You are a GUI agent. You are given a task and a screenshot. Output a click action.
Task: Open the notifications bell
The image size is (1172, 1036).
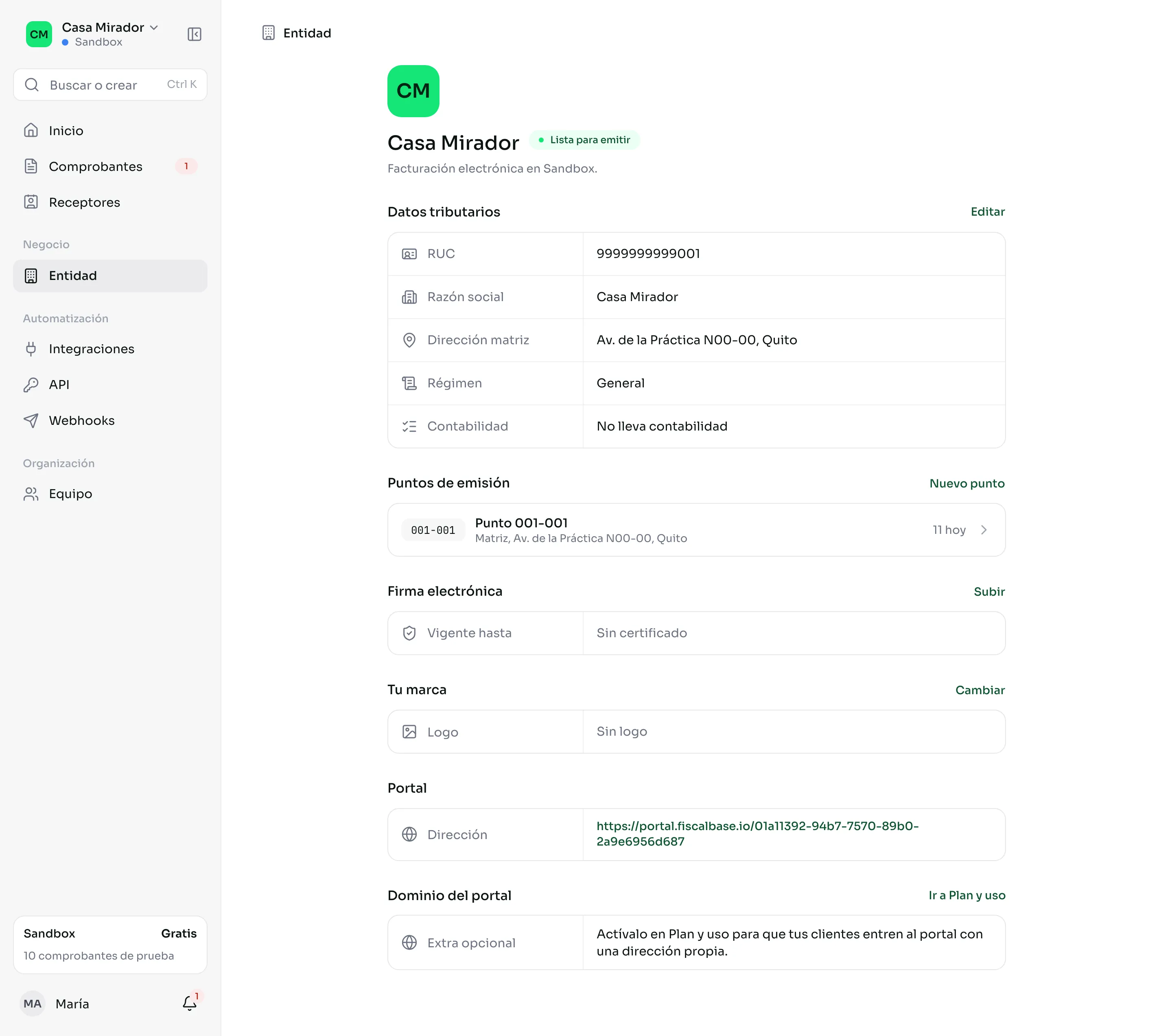tap(190, 1003)
